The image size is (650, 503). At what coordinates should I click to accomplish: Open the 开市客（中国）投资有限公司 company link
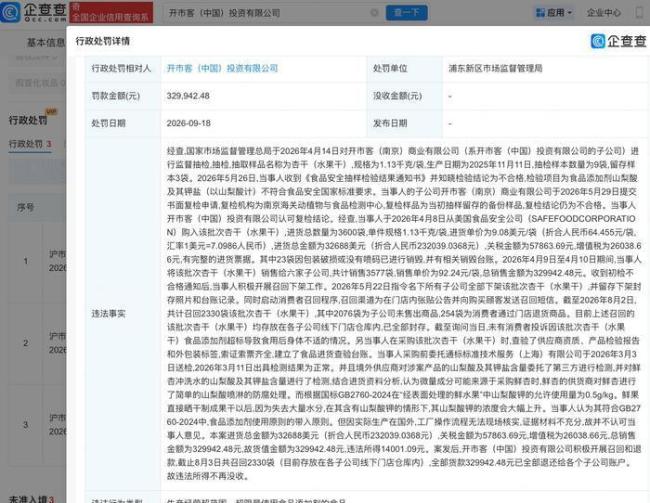[222, 68]
